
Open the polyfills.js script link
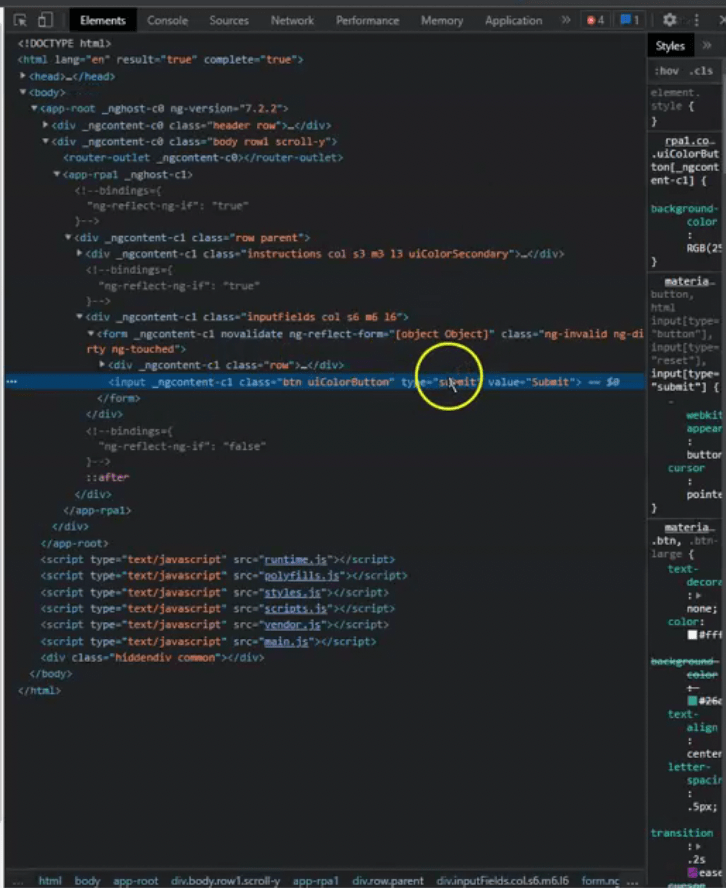(x=302, y=575)
